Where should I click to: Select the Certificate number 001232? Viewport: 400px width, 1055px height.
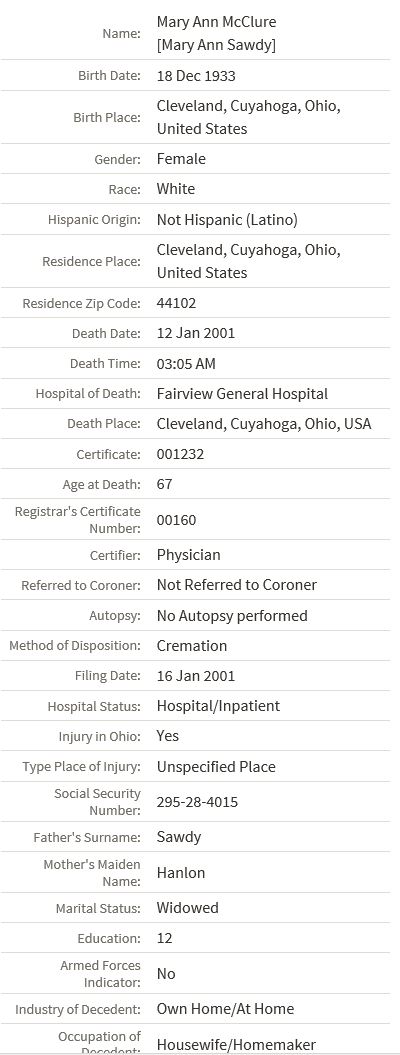(x=180, y=454)
